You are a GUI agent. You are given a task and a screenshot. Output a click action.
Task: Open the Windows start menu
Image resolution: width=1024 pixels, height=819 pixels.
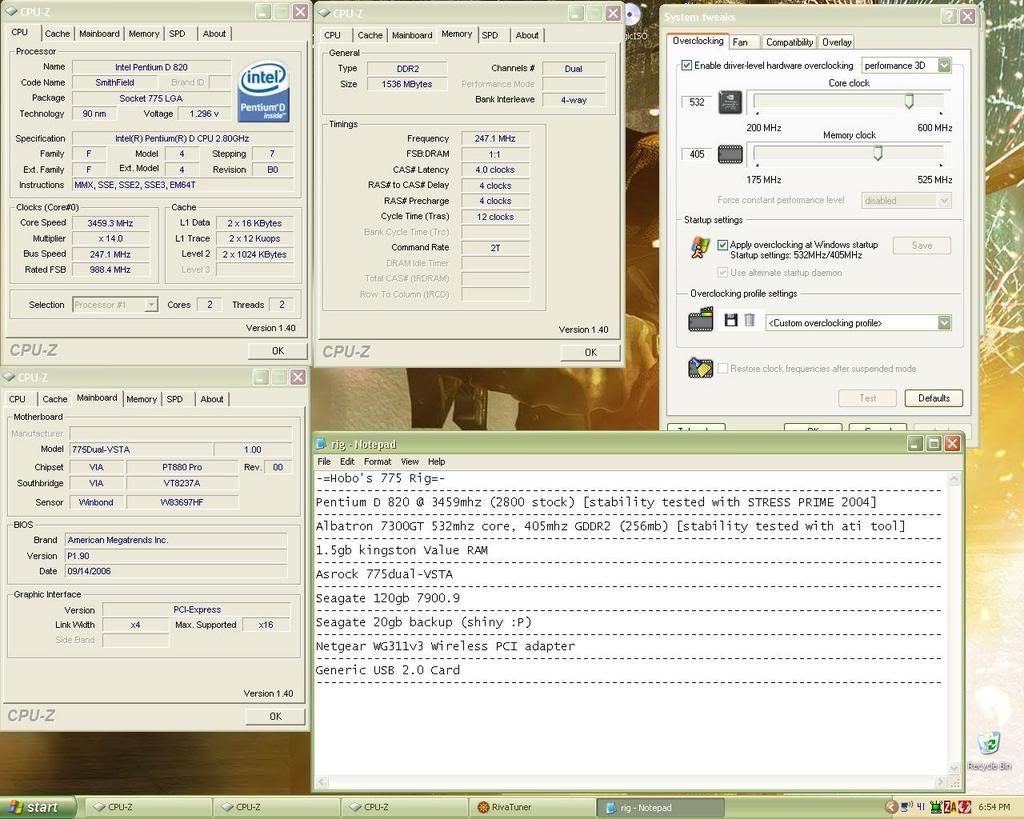pyautogui.click(x=38, y=807)
